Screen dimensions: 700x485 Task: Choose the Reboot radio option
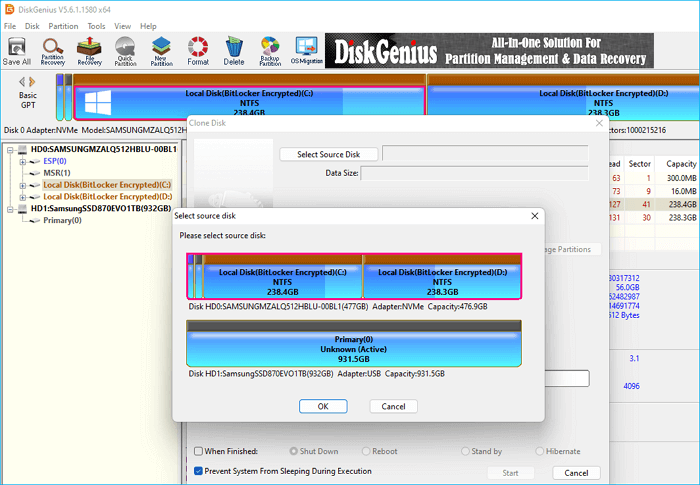366,451
